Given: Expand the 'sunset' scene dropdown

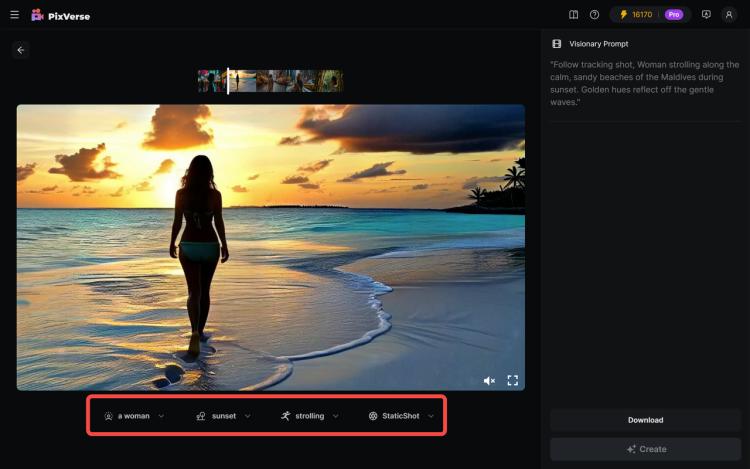Looking at the screenshot, I should (x=224, y=416).
